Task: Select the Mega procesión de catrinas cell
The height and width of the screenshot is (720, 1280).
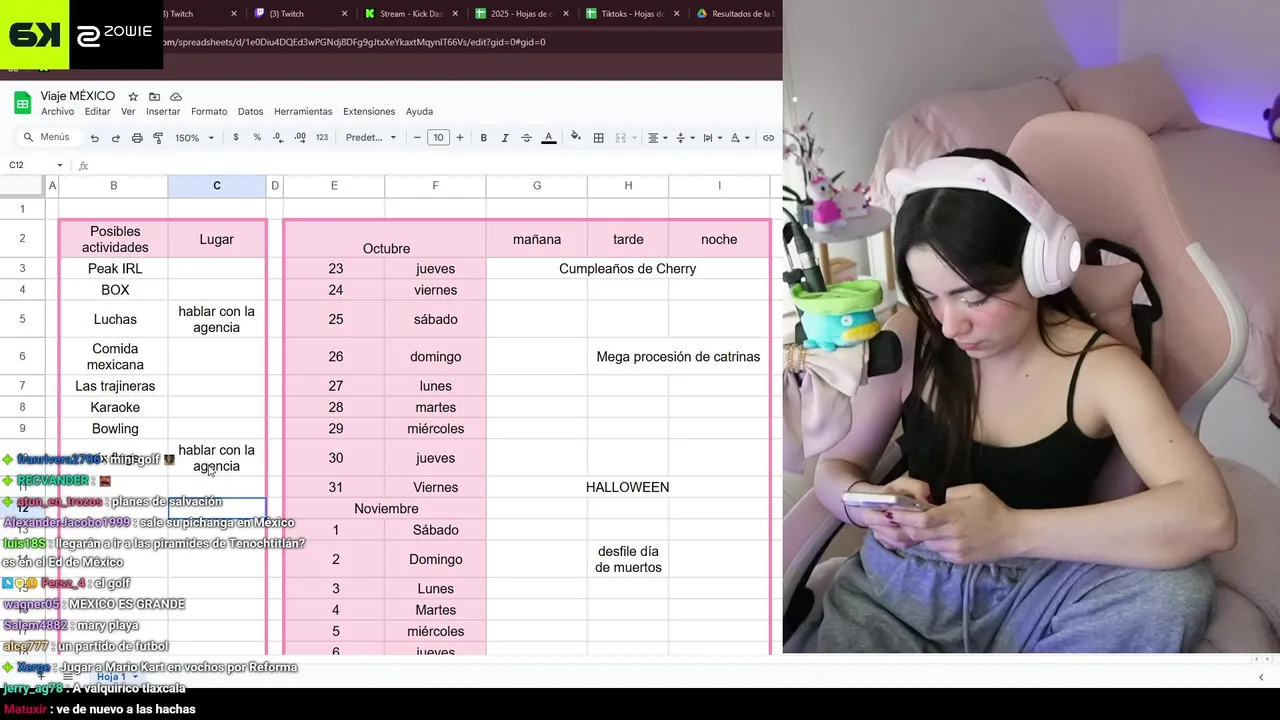Action: coord(678,356)
